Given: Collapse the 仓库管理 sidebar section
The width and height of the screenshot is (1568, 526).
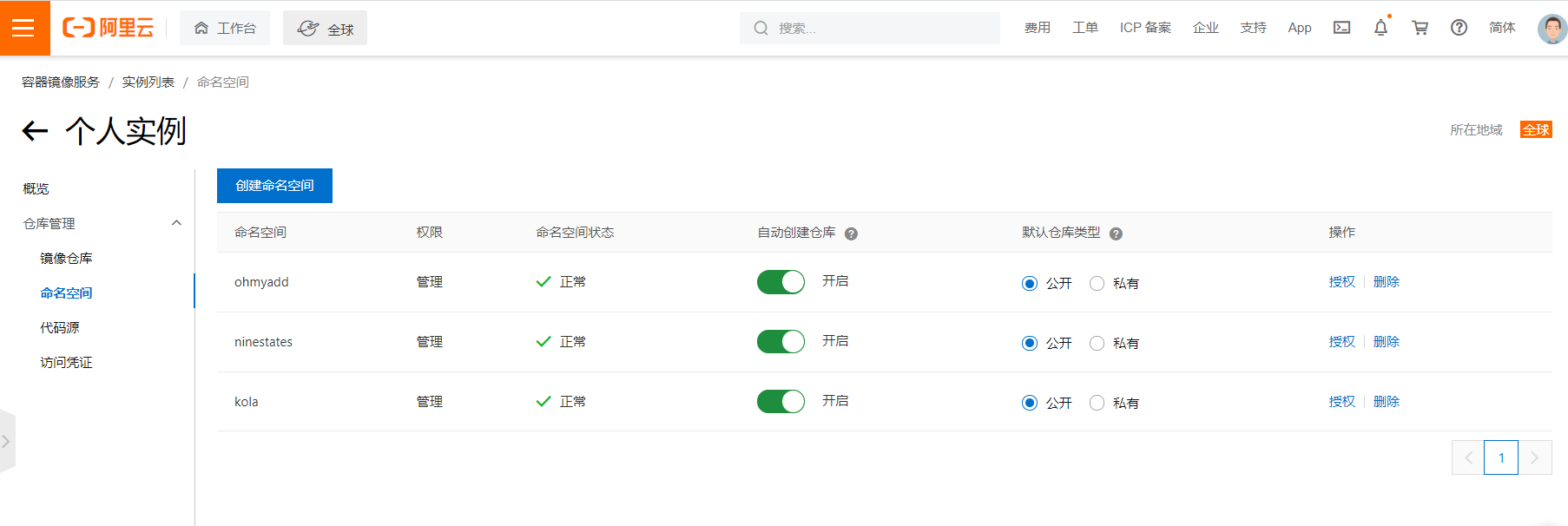Looking at the screenshot, I should [177, 223].
